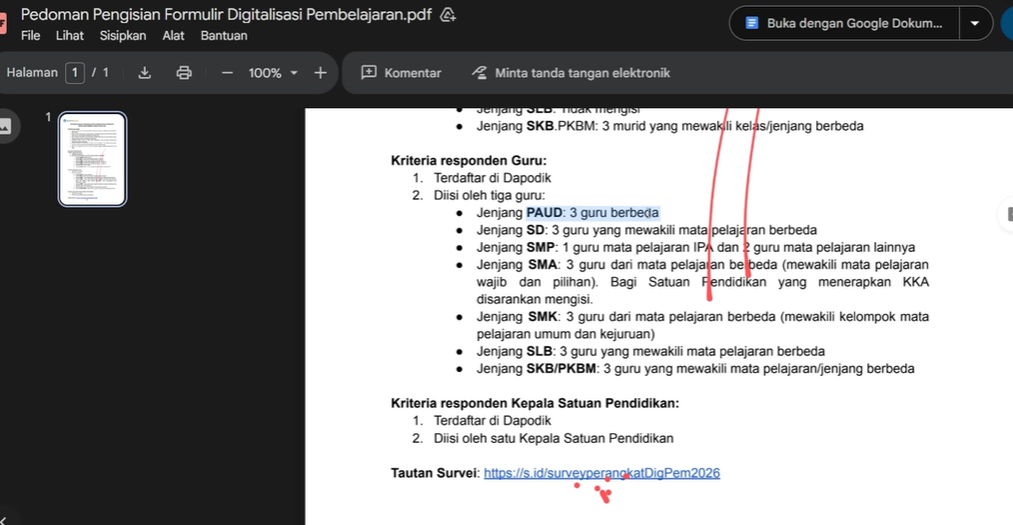The width and height of the screenshot is (1013, 525).
Task: Click the Komentar button
Action: (401, 73)
